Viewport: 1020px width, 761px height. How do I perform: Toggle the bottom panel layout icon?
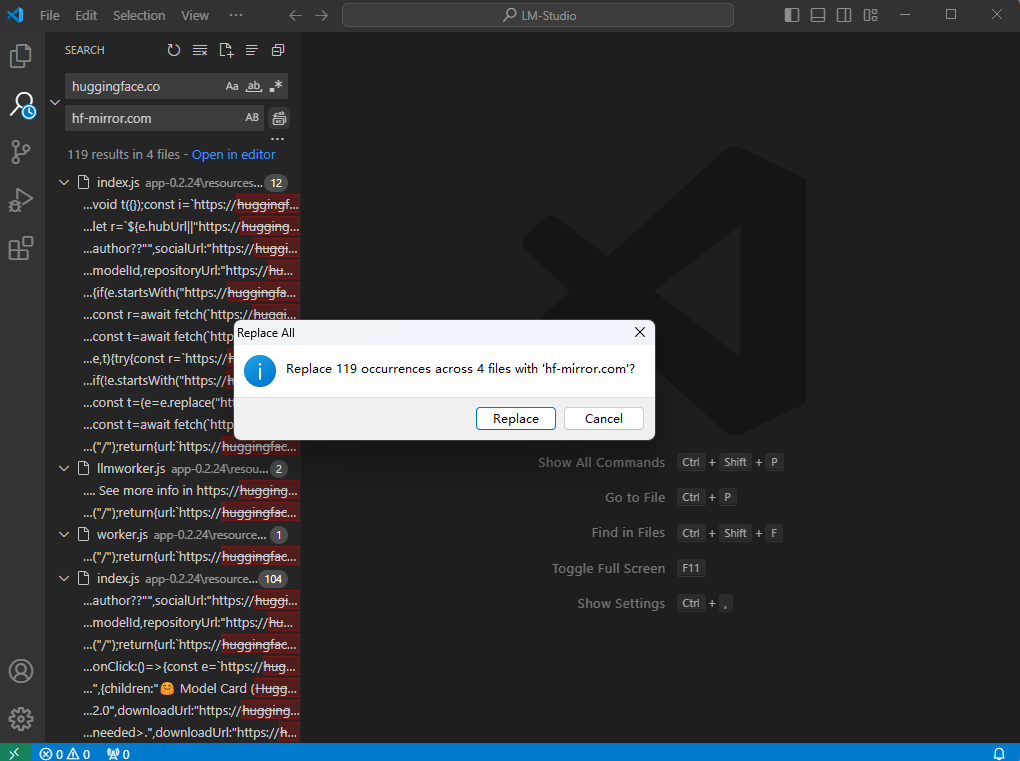pyautogui.click(x=818, y=15)
